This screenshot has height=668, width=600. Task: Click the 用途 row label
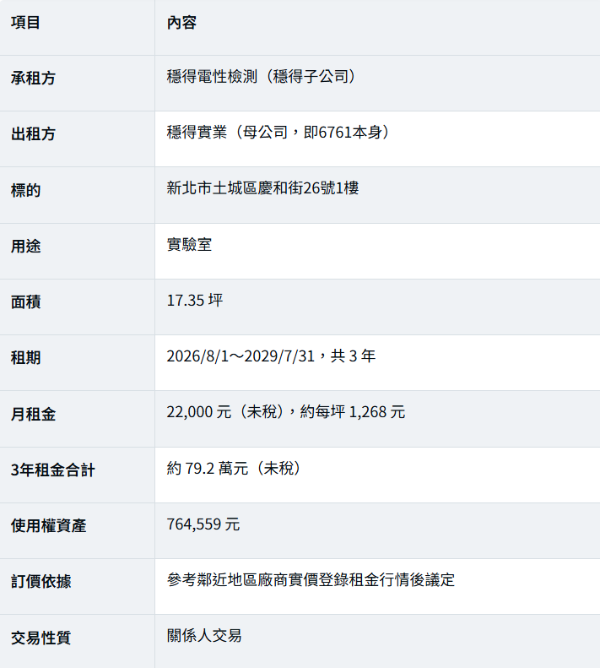click(26, 246)
